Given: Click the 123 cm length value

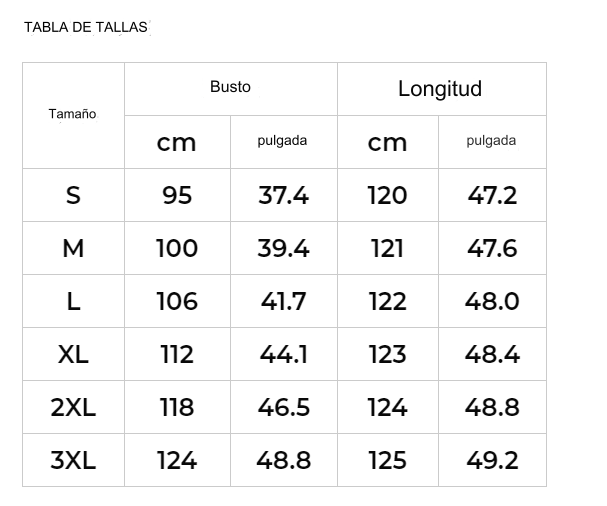Looking at the screenshot, I should click(x=387, y=354).
